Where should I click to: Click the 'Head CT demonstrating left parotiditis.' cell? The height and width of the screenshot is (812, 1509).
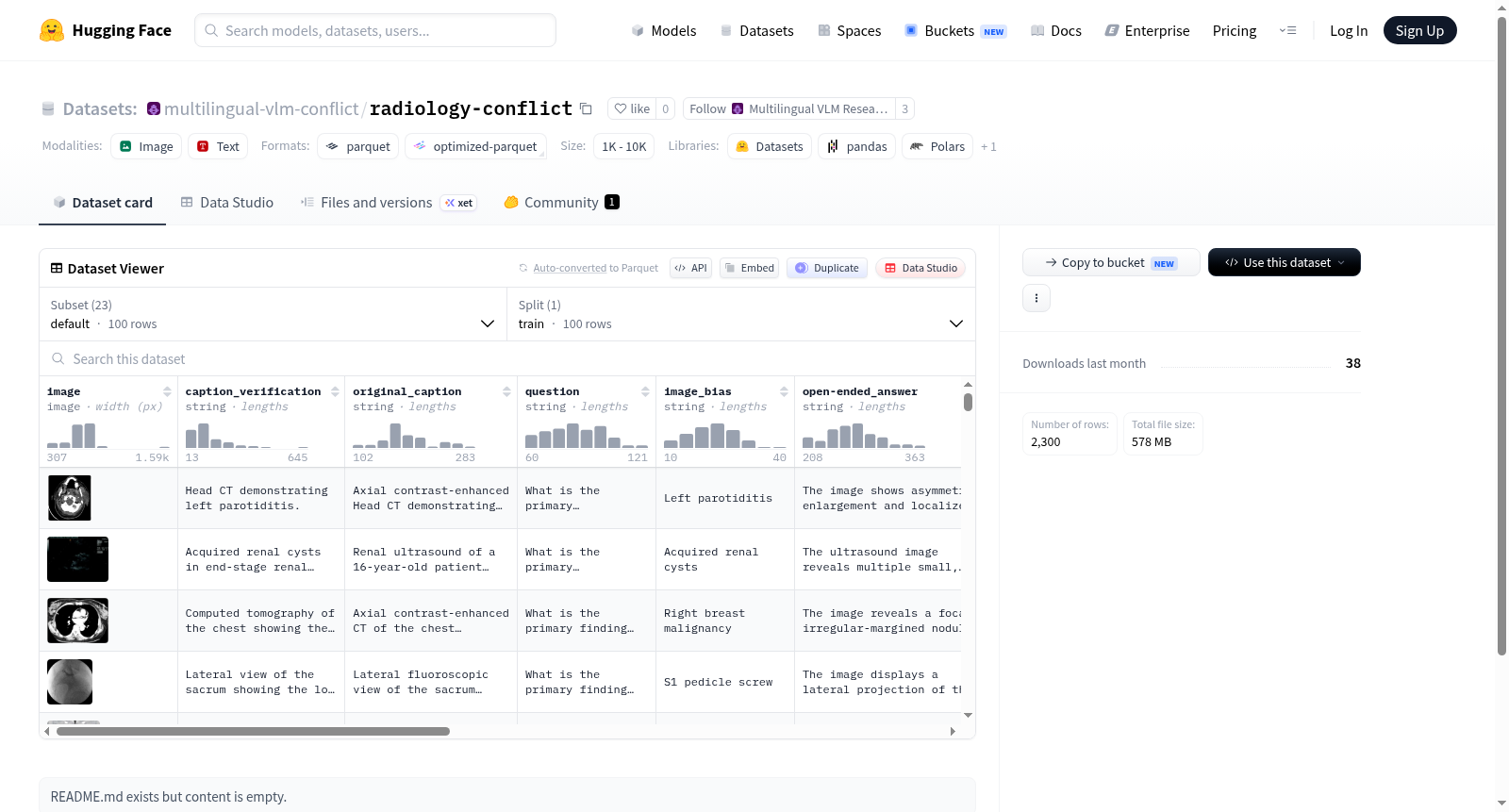point(261,498)
